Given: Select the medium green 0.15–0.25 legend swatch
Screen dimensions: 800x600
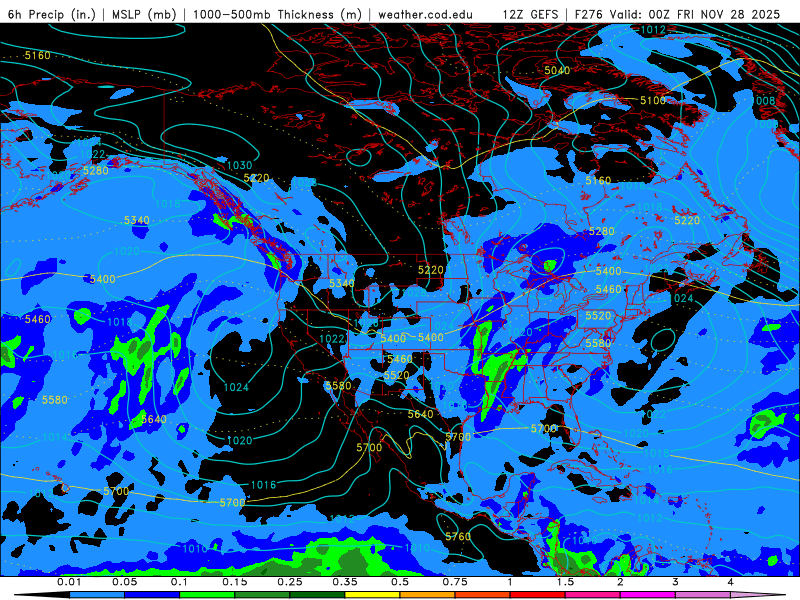Looking at the screenshot, I should pyautogui.click(x=262, y=595).
